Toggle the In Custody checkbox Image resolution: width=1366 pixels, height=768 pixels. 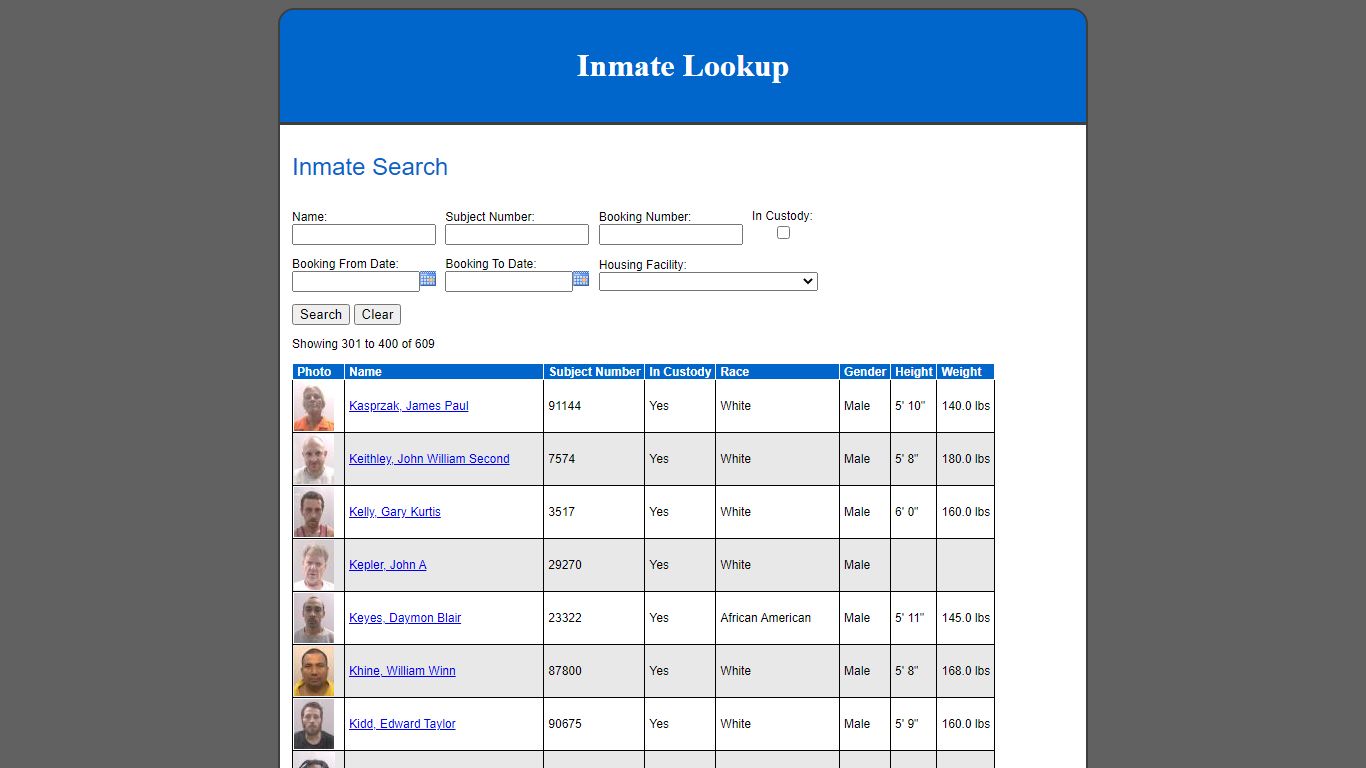coord(783,232)
